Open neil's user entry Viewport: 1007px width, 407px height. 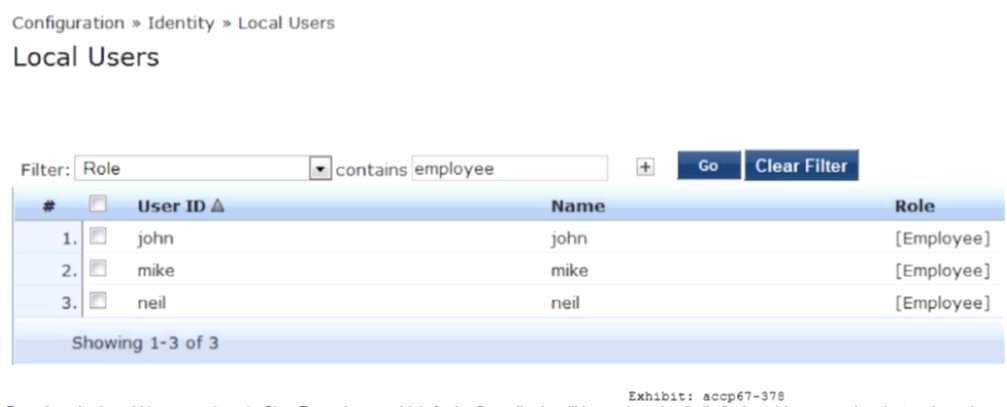point(153,302)
